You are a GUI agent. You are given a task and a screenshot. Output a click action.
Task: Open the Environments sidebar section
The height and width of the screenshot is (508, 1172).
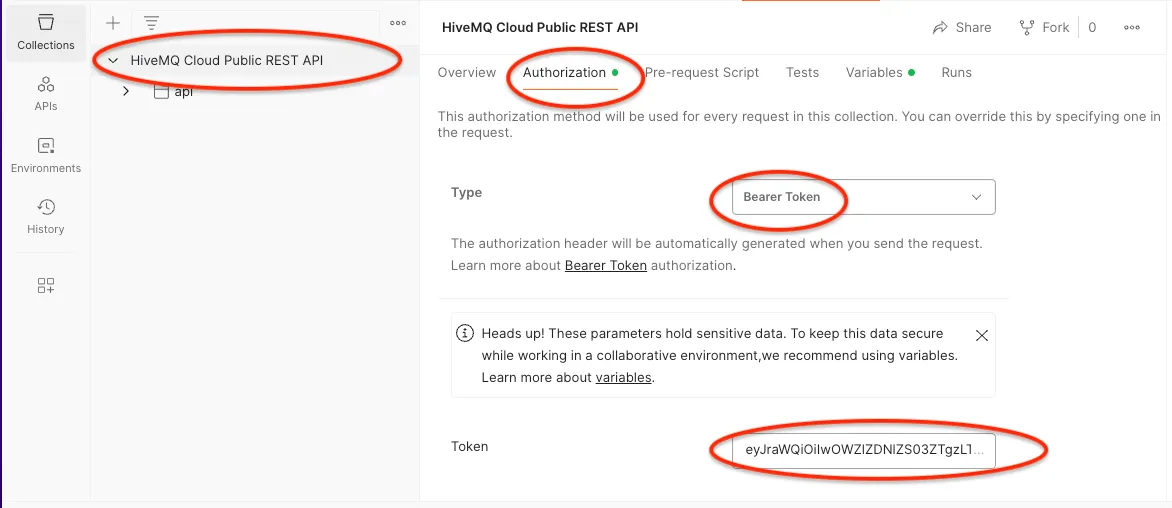coord(46,155)
